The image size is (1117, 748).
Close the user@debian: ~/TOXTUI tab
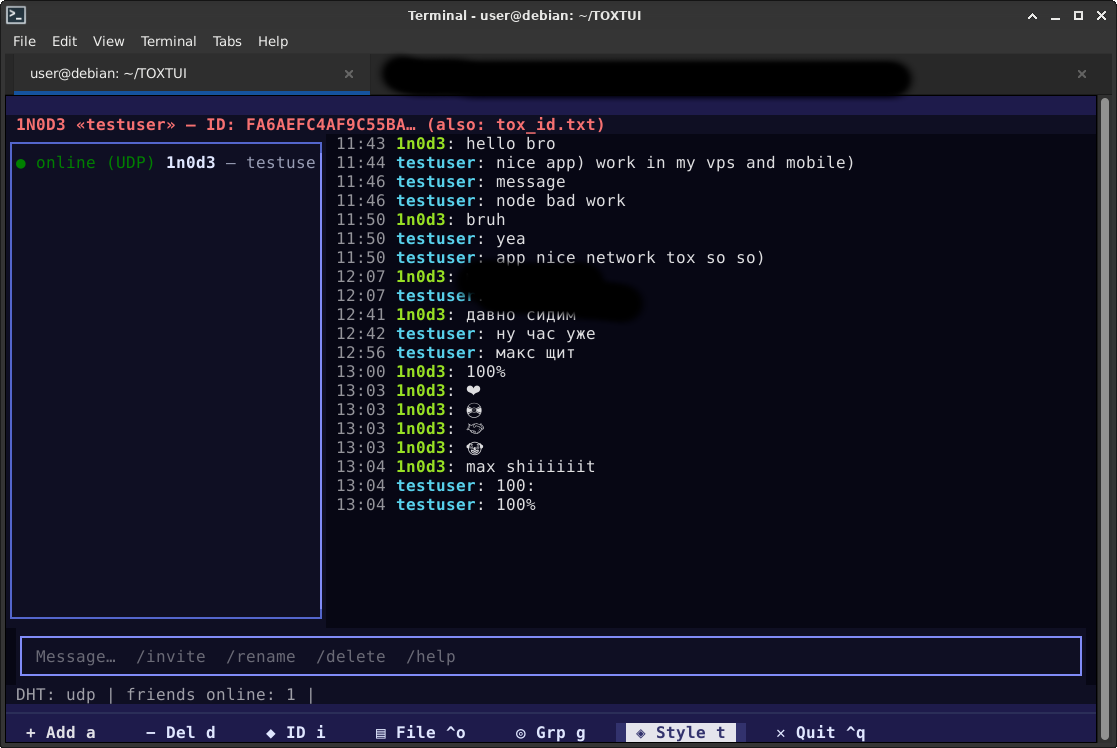[349, 74]
